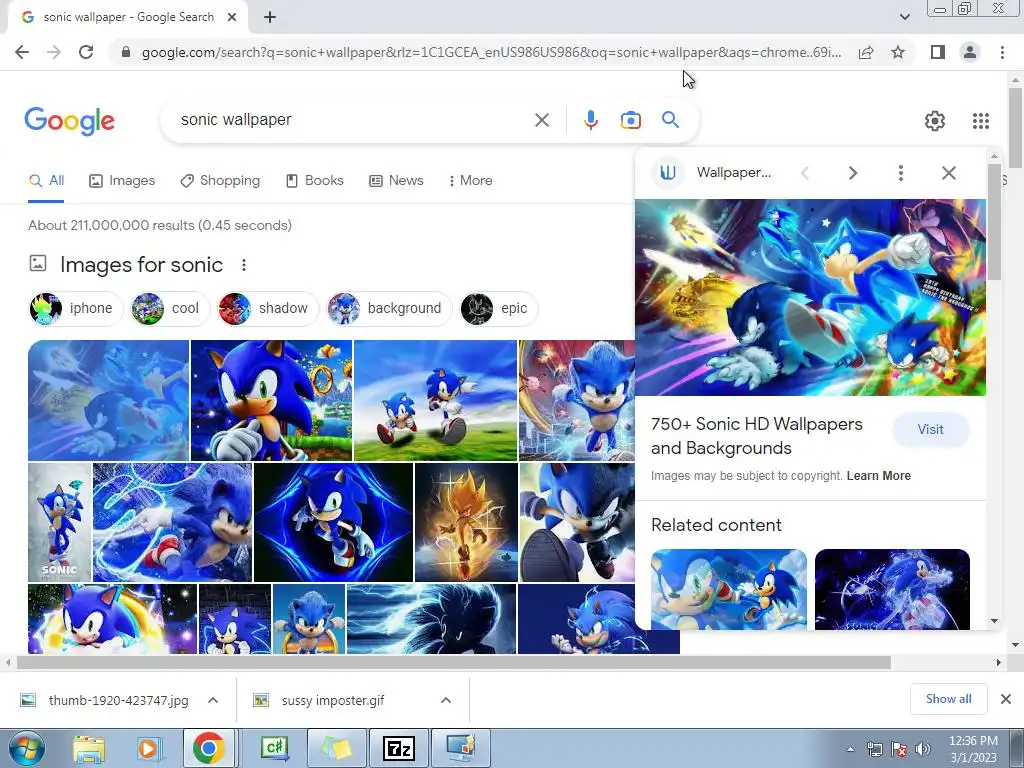Select the All results tab
Screen dimensions: 1024x768
click(46, 181)
